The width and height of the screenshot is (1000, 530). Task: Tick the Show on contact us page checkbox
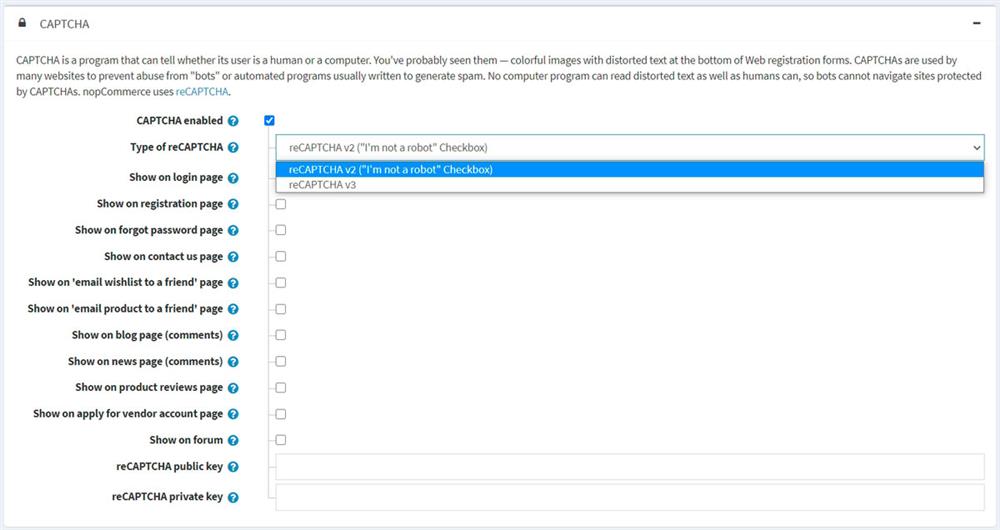point(281,257)
